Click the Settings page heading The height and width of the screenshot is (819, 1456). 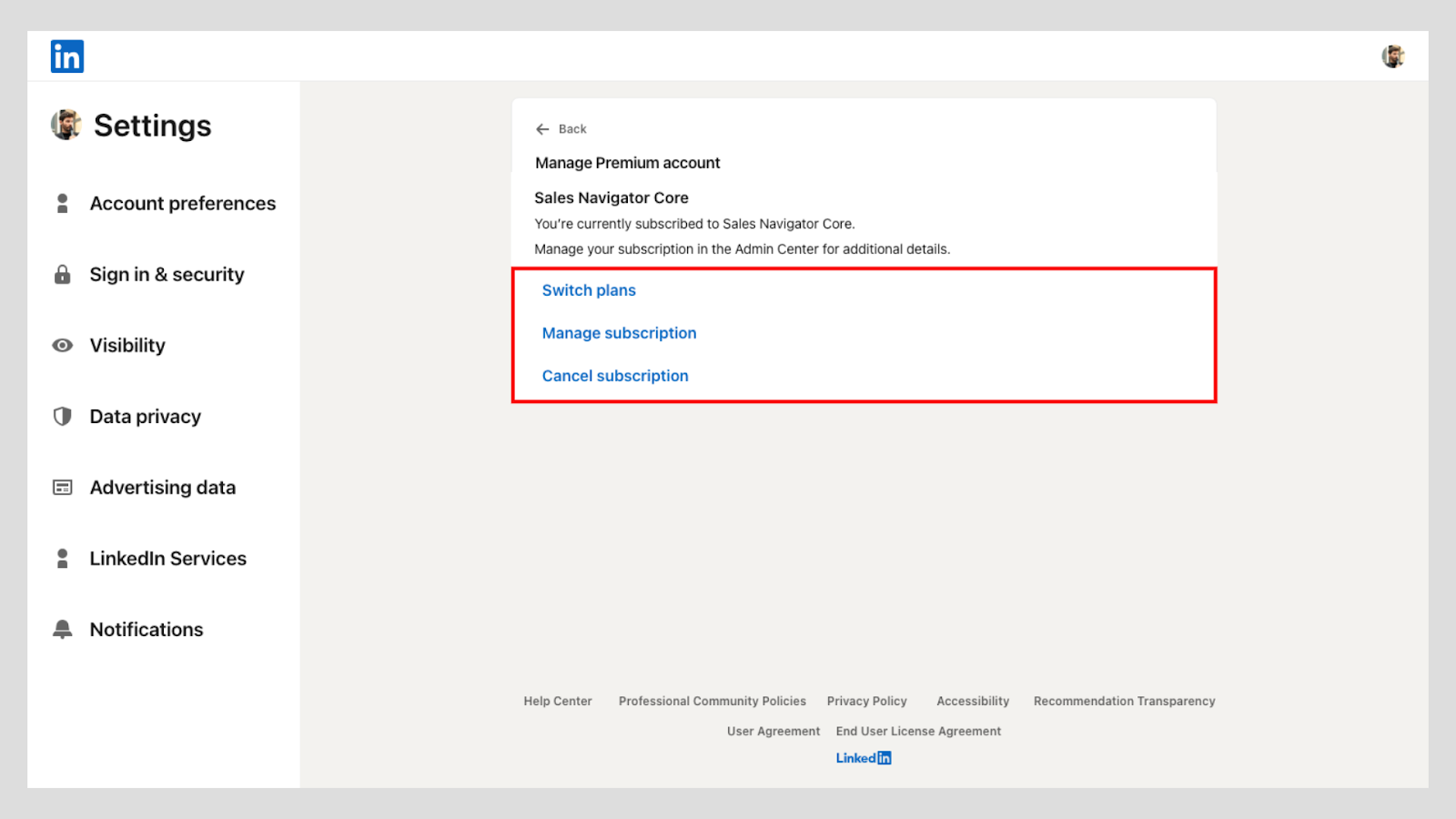(x=152, y=126)
